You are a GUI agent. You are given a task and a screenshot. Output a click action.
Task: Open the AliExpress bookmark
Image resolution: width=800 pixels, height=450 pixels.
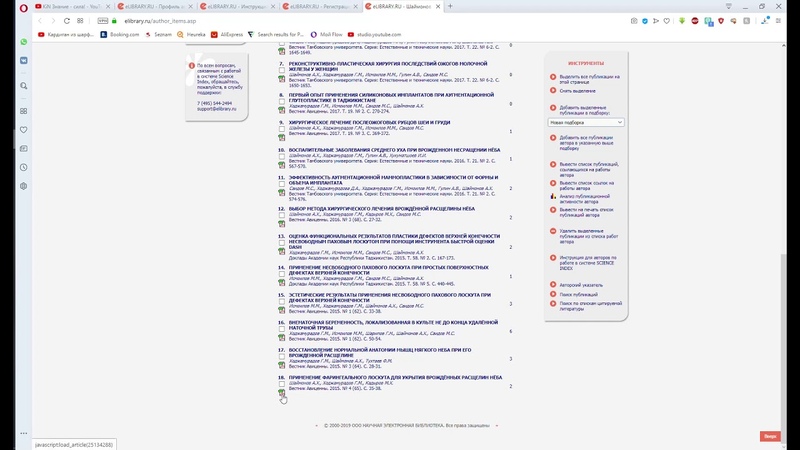point(227,35)
